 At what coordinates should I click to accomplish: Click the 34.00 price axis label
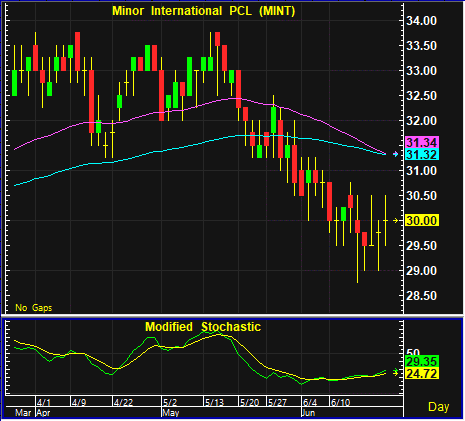[x=421, y=21]
